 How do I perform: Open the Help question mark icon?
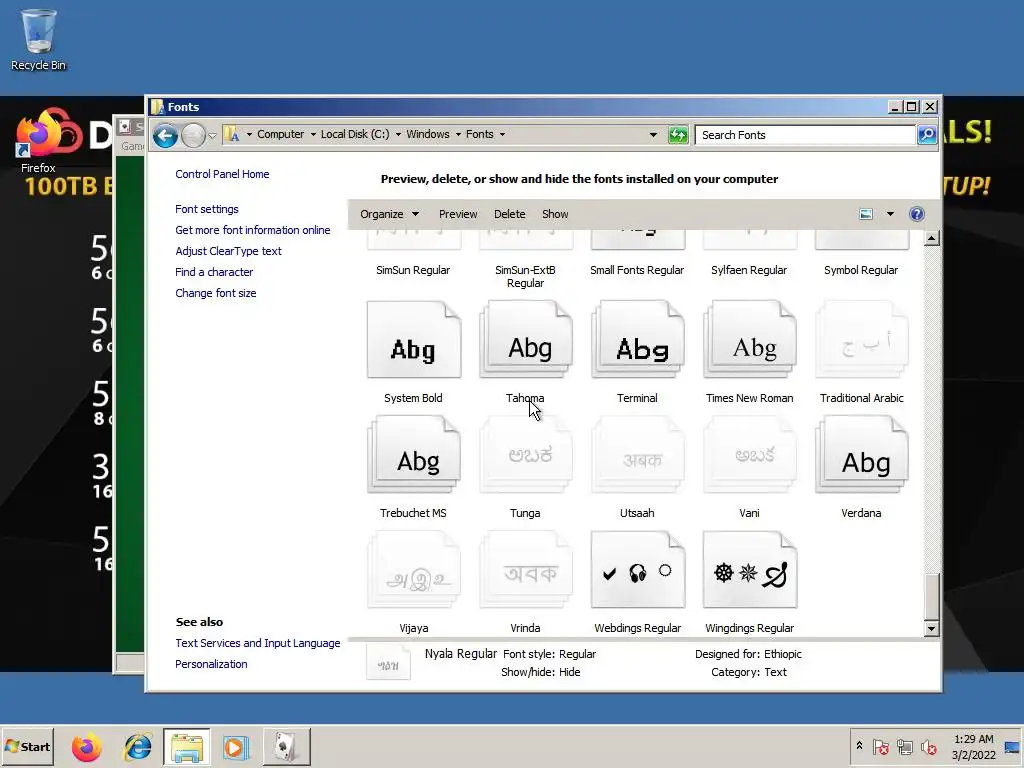pyautogui.click(x=917, y=214)
